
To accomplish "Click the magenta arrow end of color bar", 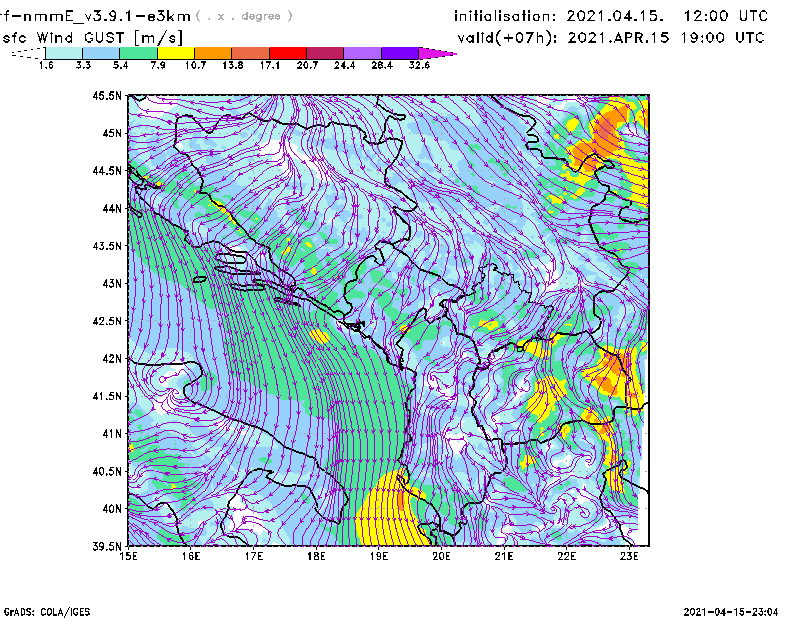I will coord(437,53).
